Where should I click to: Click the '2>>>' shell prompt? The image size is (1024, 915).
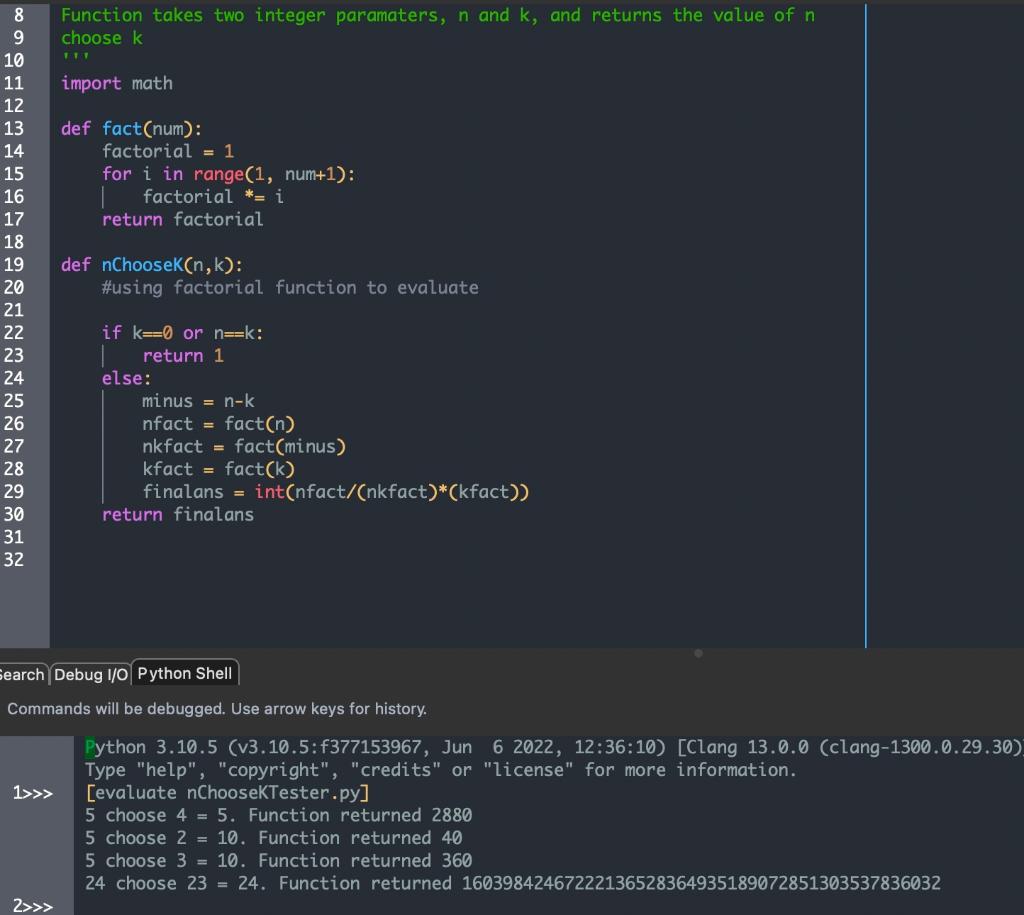33,906
